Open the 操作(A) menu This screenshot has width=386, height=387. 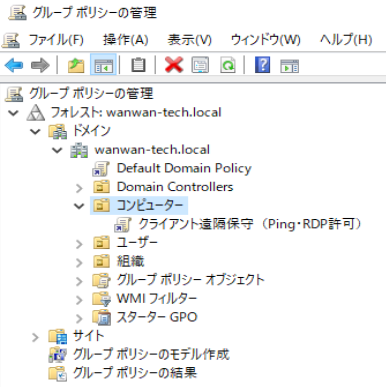125,40
